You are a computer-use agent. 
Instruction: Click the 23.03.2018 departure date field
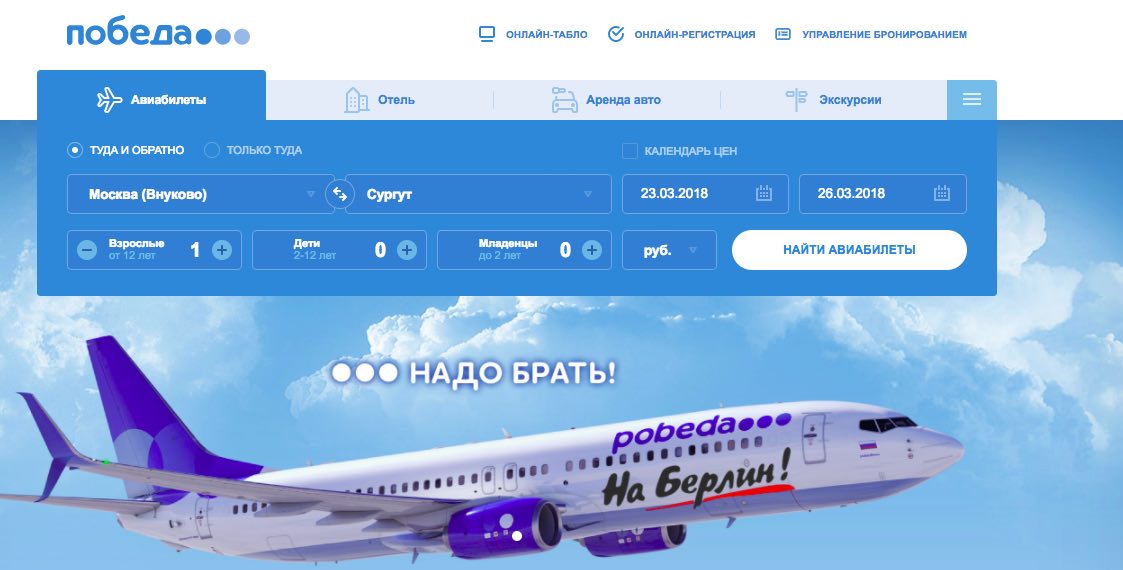click(705, 193)
